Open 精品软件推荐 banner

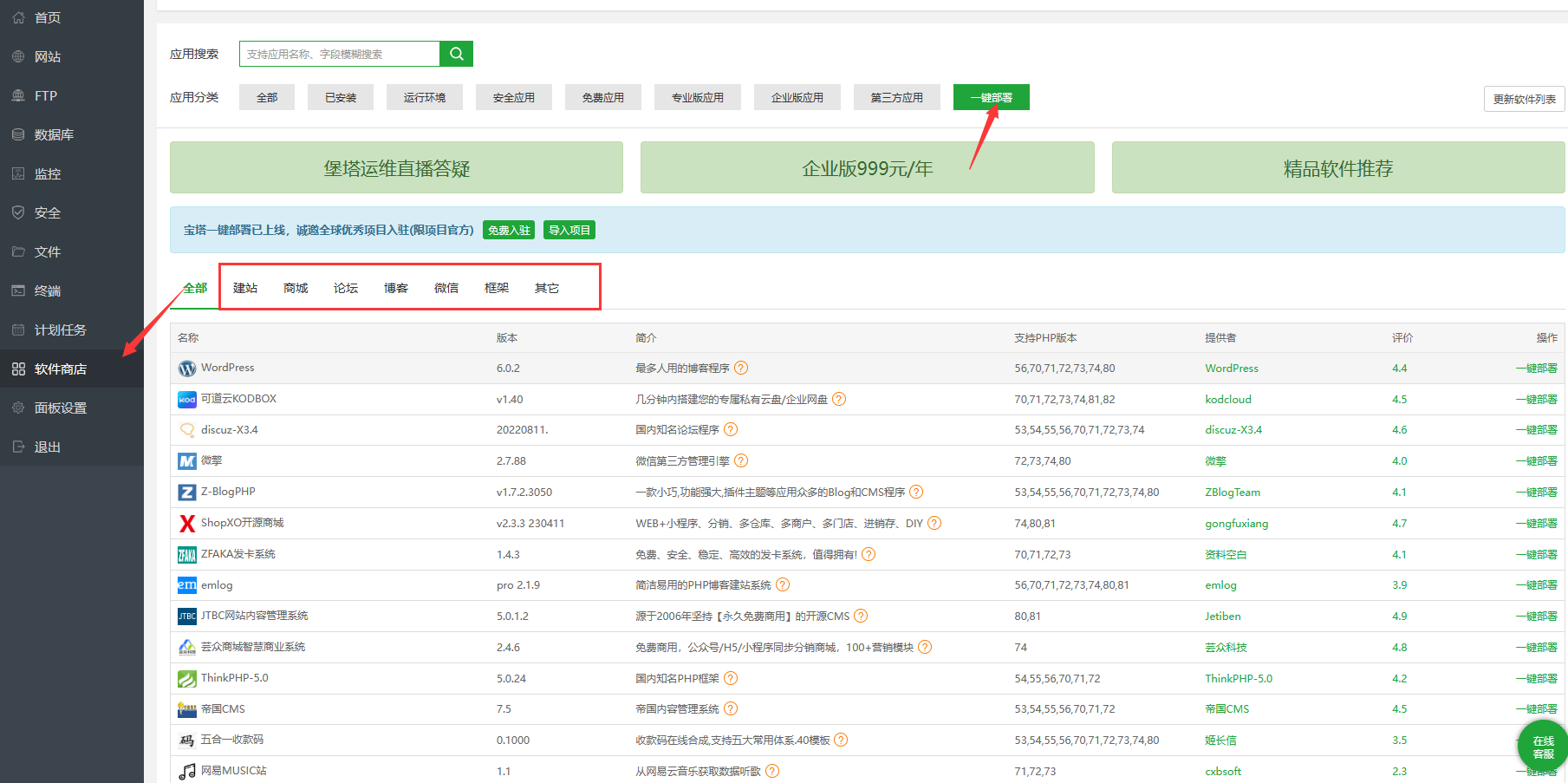pyautogui.click(x=1338, y=167)
